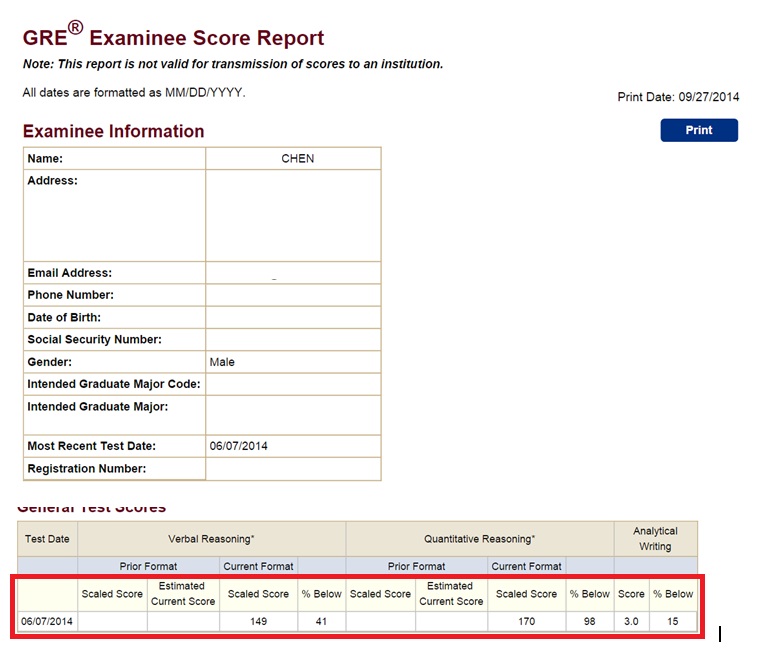Click the Phone Number: label
This screenshot has height=649, width=760.
point(70,295)
